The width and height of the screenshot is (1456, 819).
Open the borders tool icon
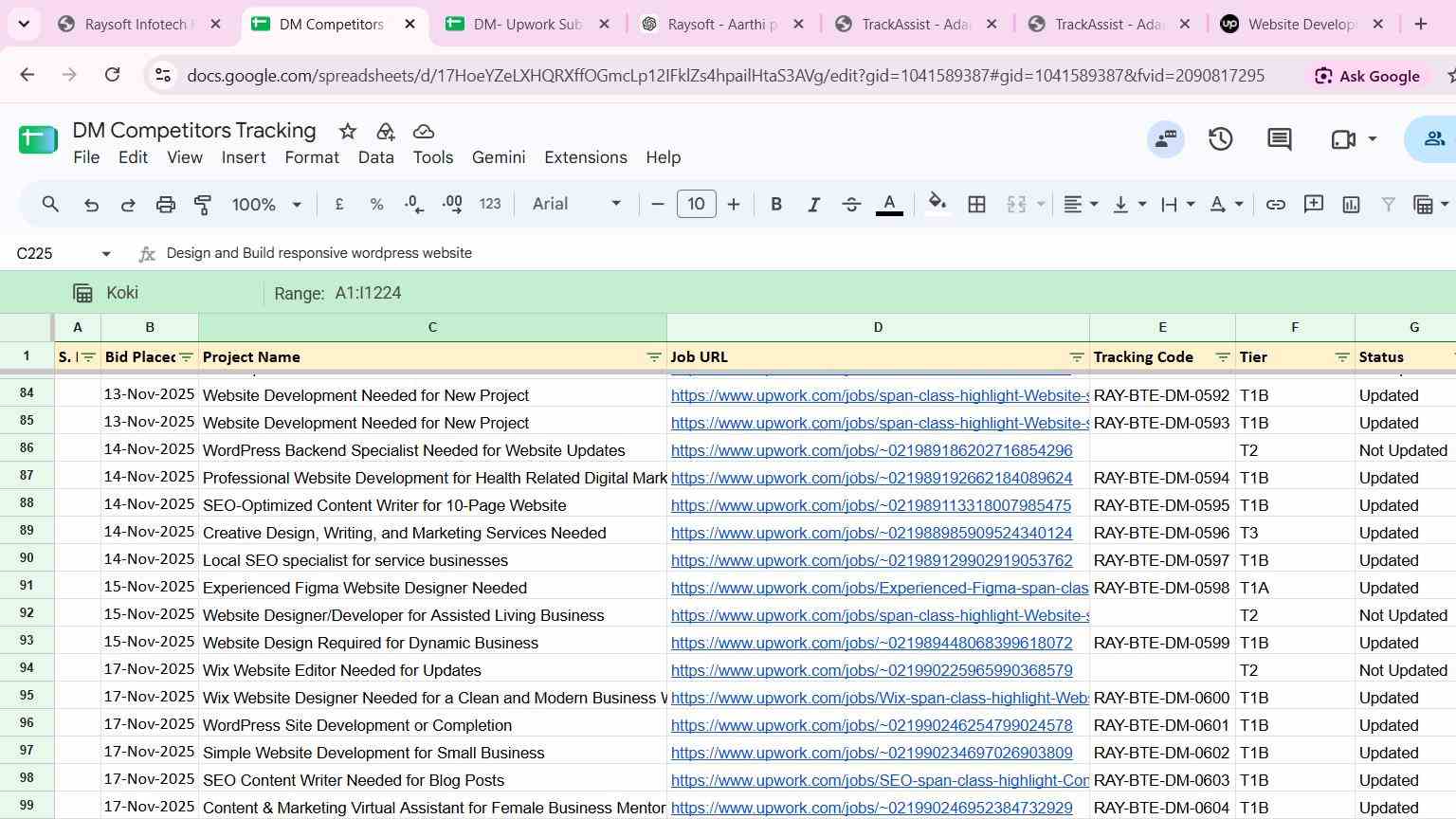click(x=976, y=204)
